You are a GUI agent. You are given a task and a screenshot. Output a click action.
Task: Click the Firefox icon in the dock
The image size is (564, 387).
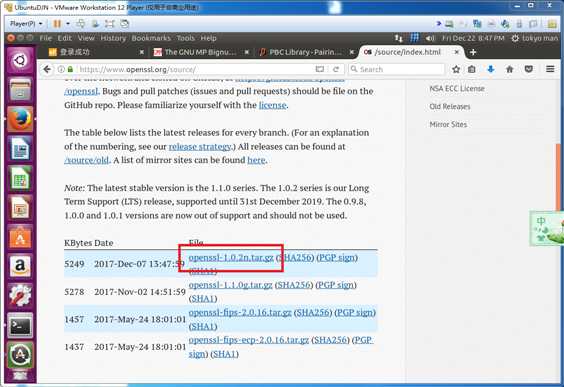pyautogui.click(x=20, y=119)
